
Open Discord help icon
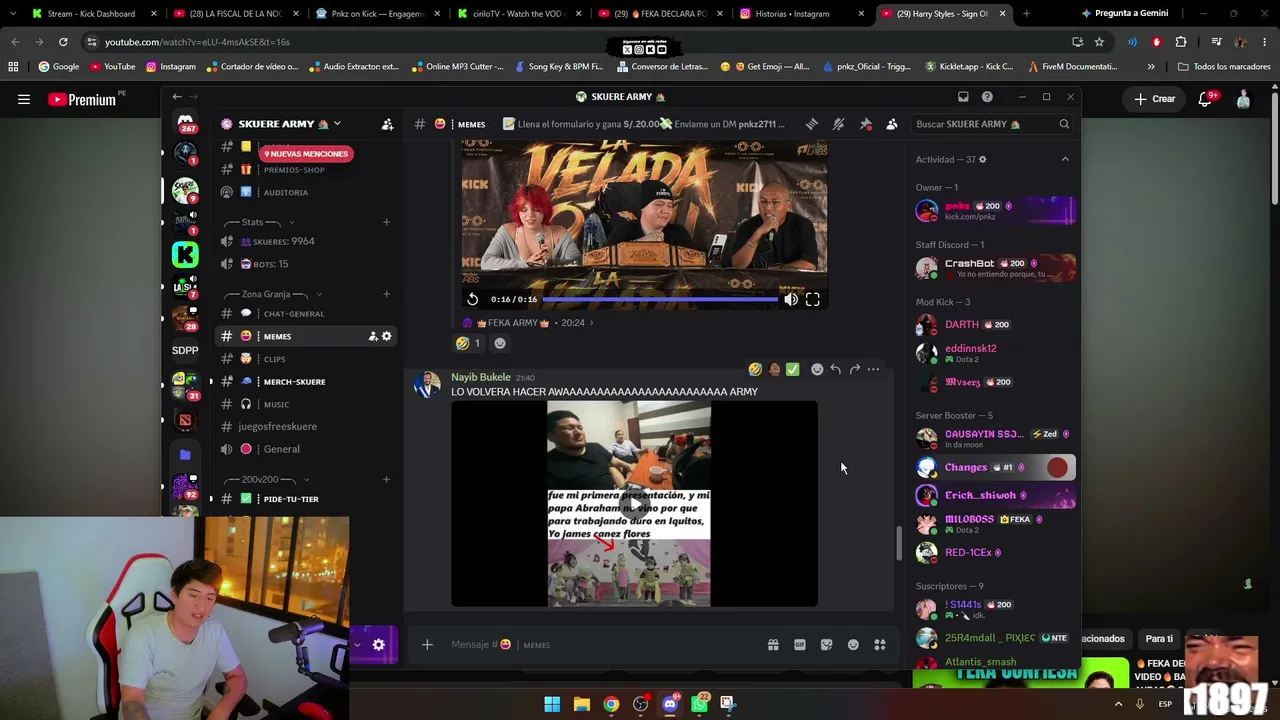point(987,97)
